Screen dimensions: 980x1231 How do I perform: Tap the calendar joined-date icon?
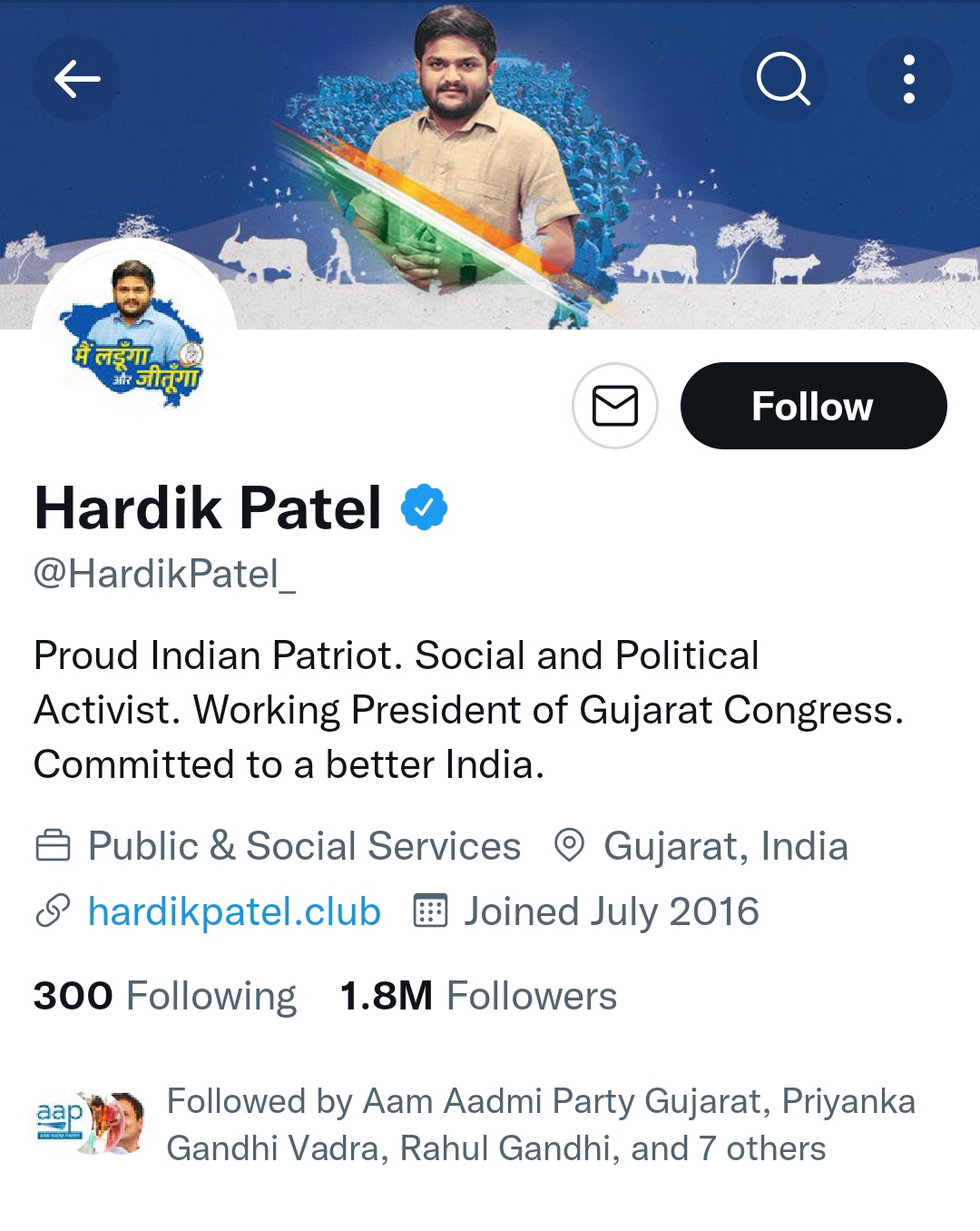(430, 911)
